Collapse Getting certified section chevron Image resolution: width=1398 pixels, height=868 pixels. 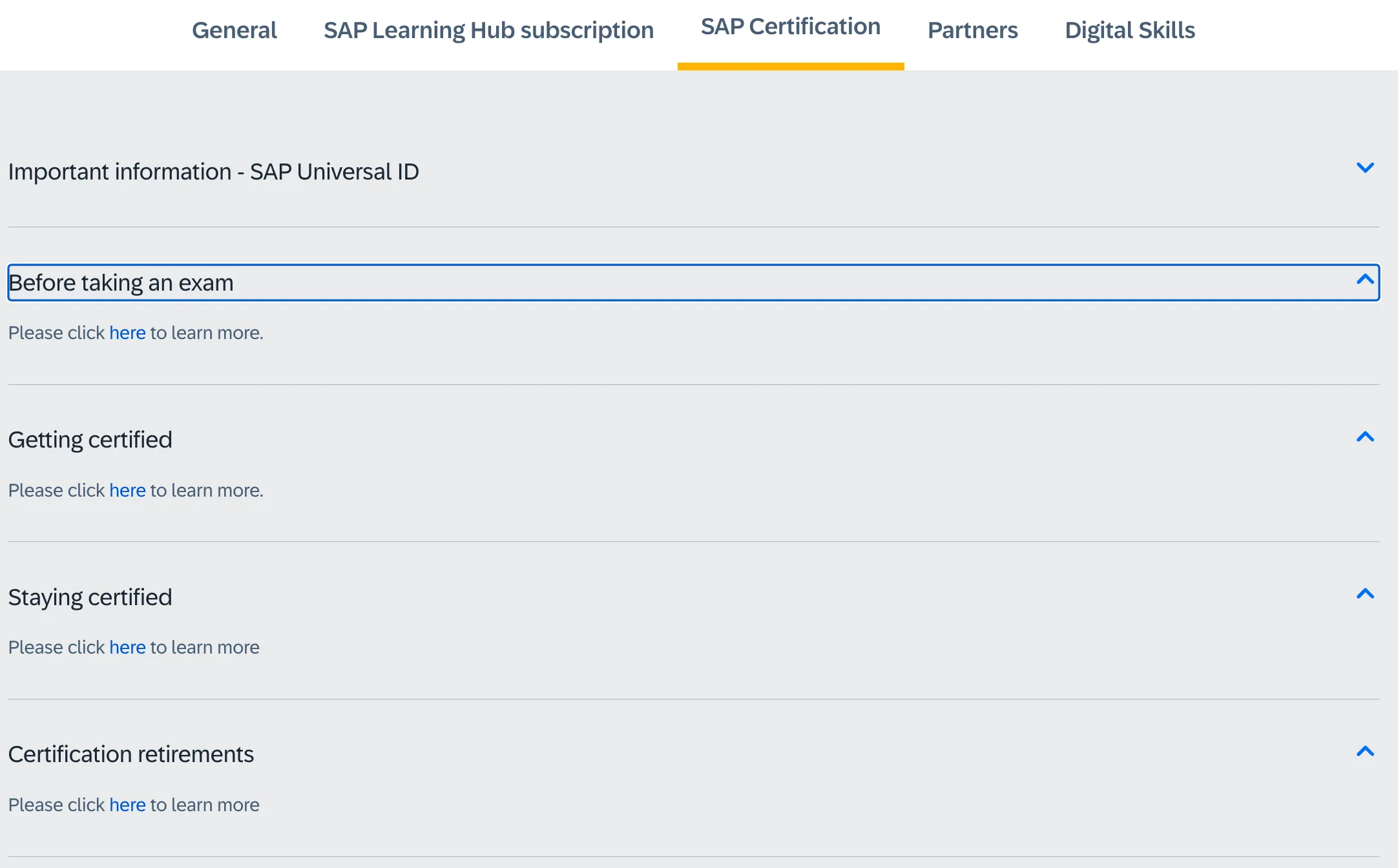1364,437
